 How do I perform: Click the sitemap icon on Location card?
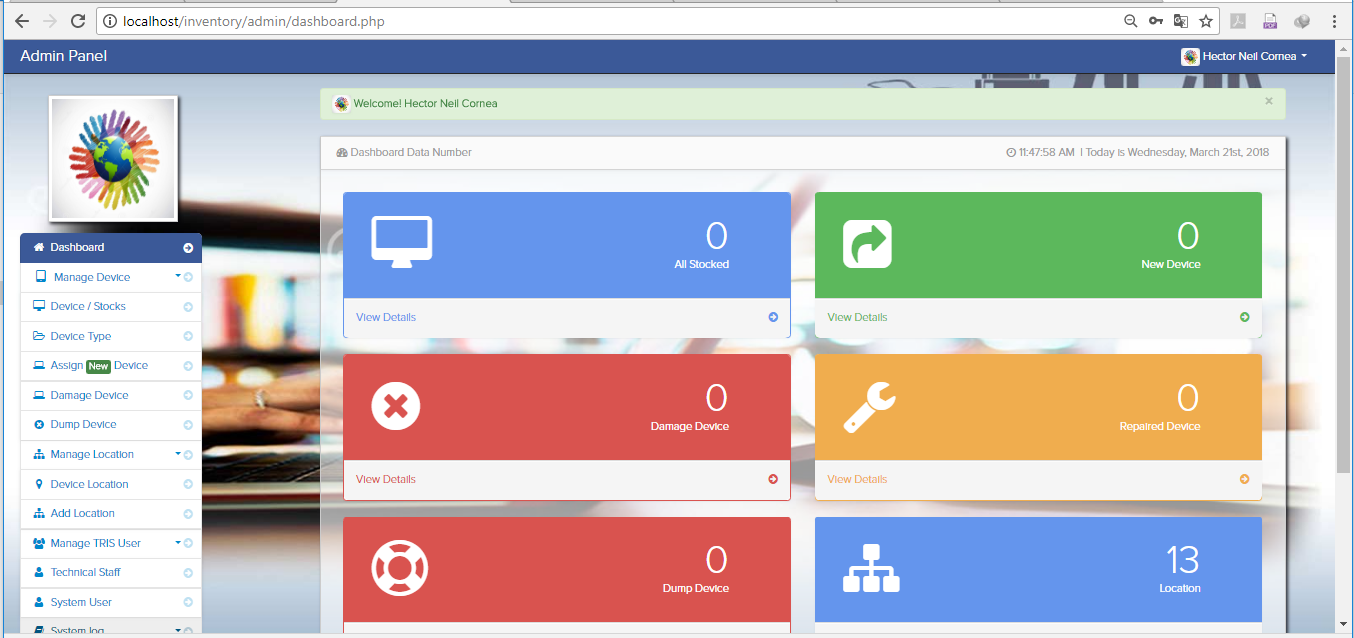[x=870, y=567]
